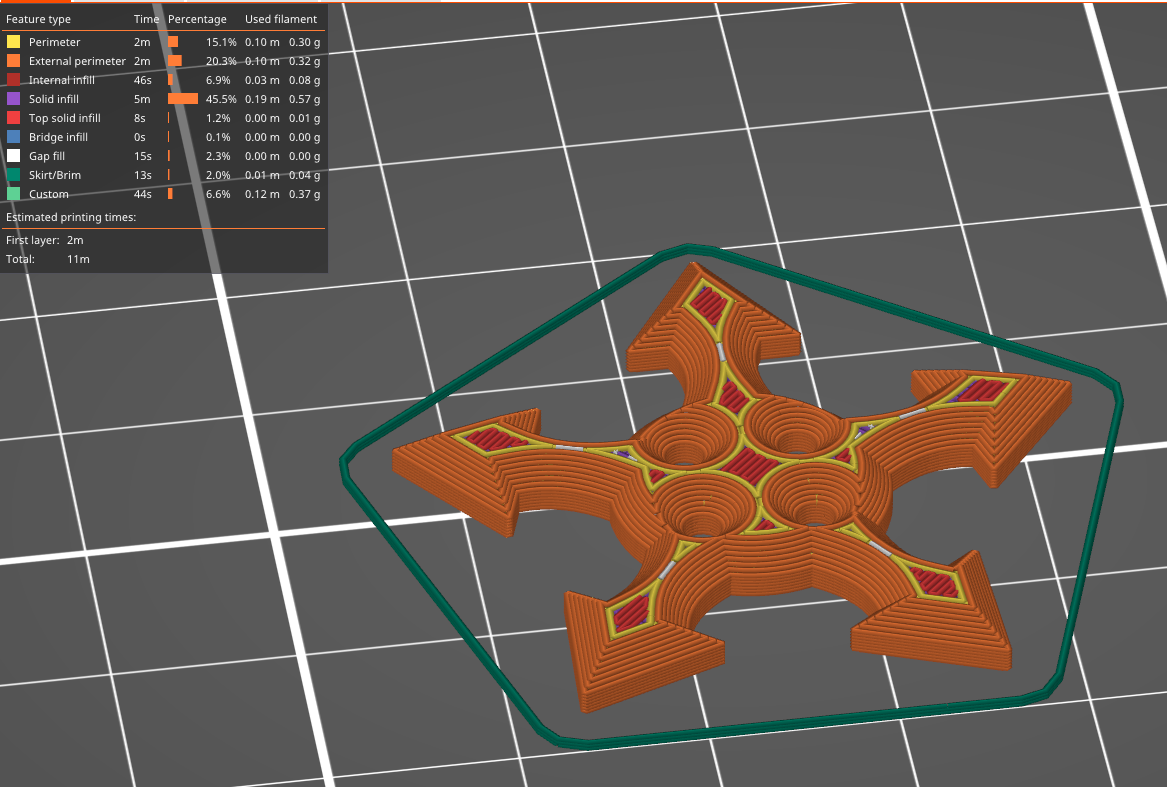Click the Total 11m print time
Image resolution: width=1167 pixels, height=787 pixels.
pyautogui.click(x=78, y=259)
